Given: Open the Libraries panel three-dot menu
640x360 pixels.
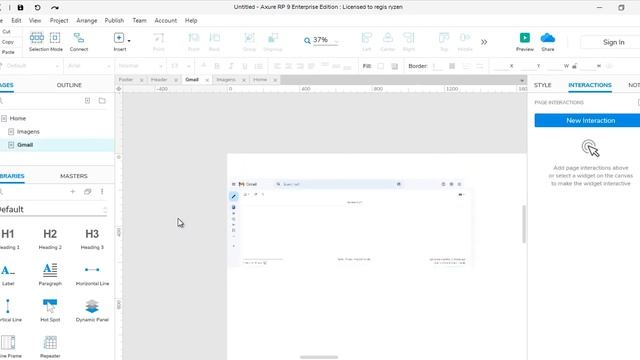Looking at the screenshot, I should (x=102, y=191).
